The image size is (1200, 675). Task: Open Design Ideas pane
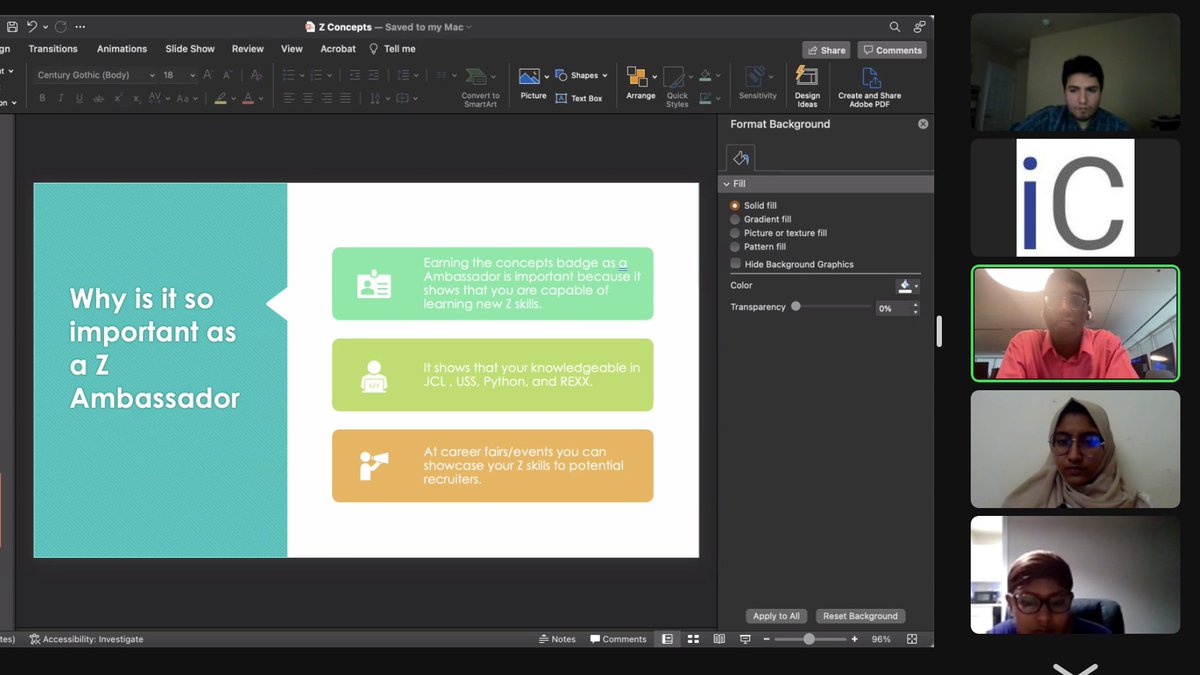(x=807, y=86)
